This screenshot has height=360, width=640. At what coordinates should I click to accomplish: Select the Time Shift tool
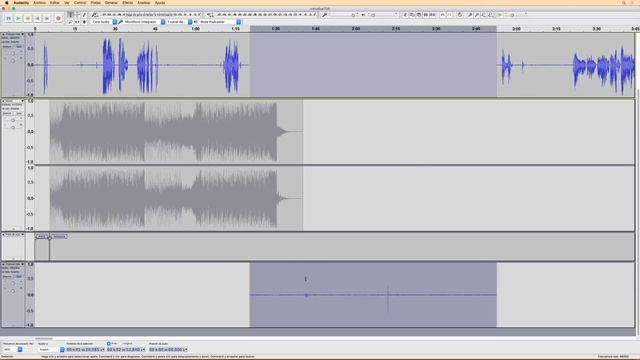(78, 22)
